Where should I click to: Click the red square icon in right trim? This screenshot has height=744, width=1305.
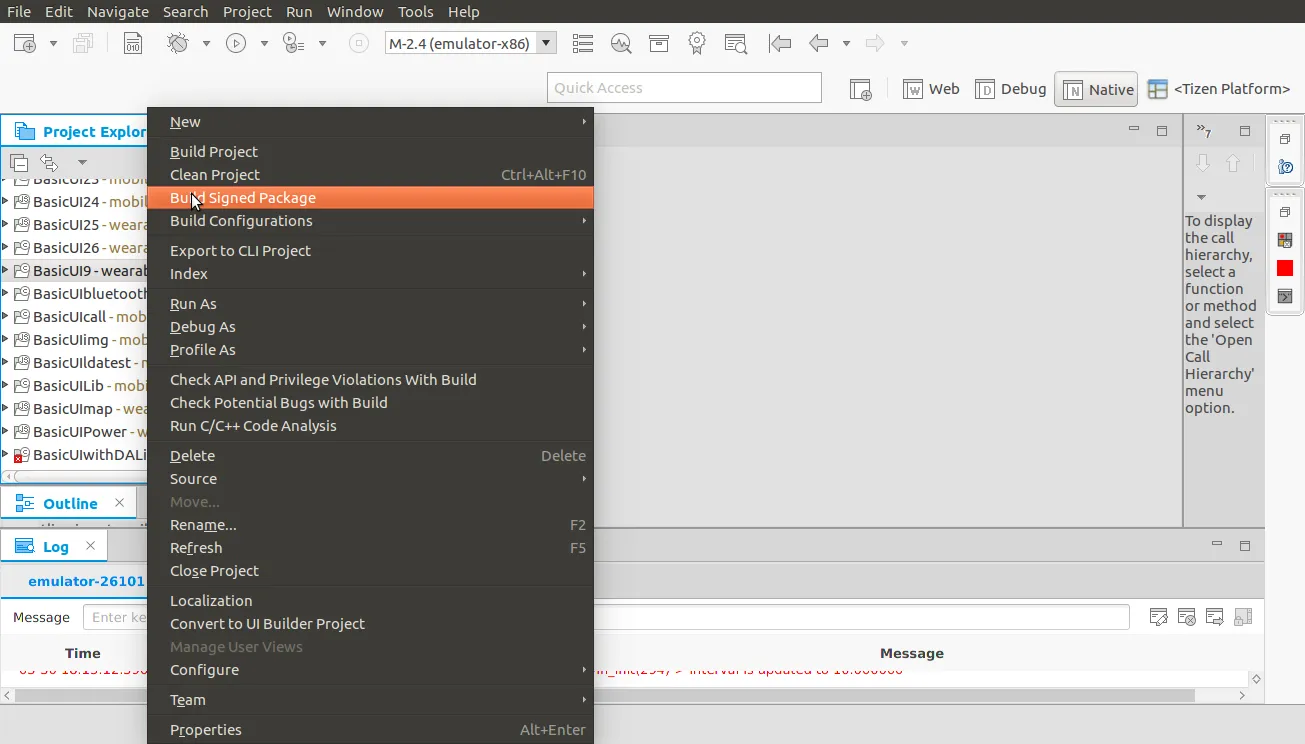tap(1285, 268)
